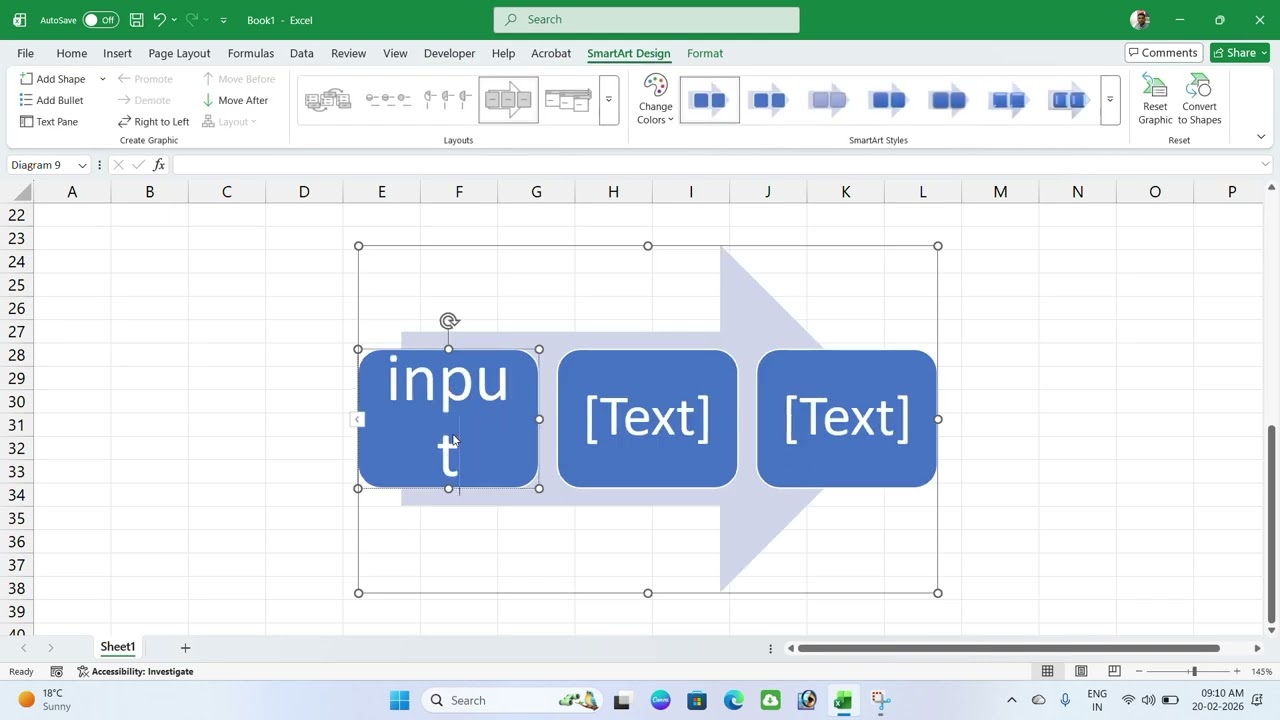
Task: Open Microsoft Edge from taskbar
Action: pos(733,700)
